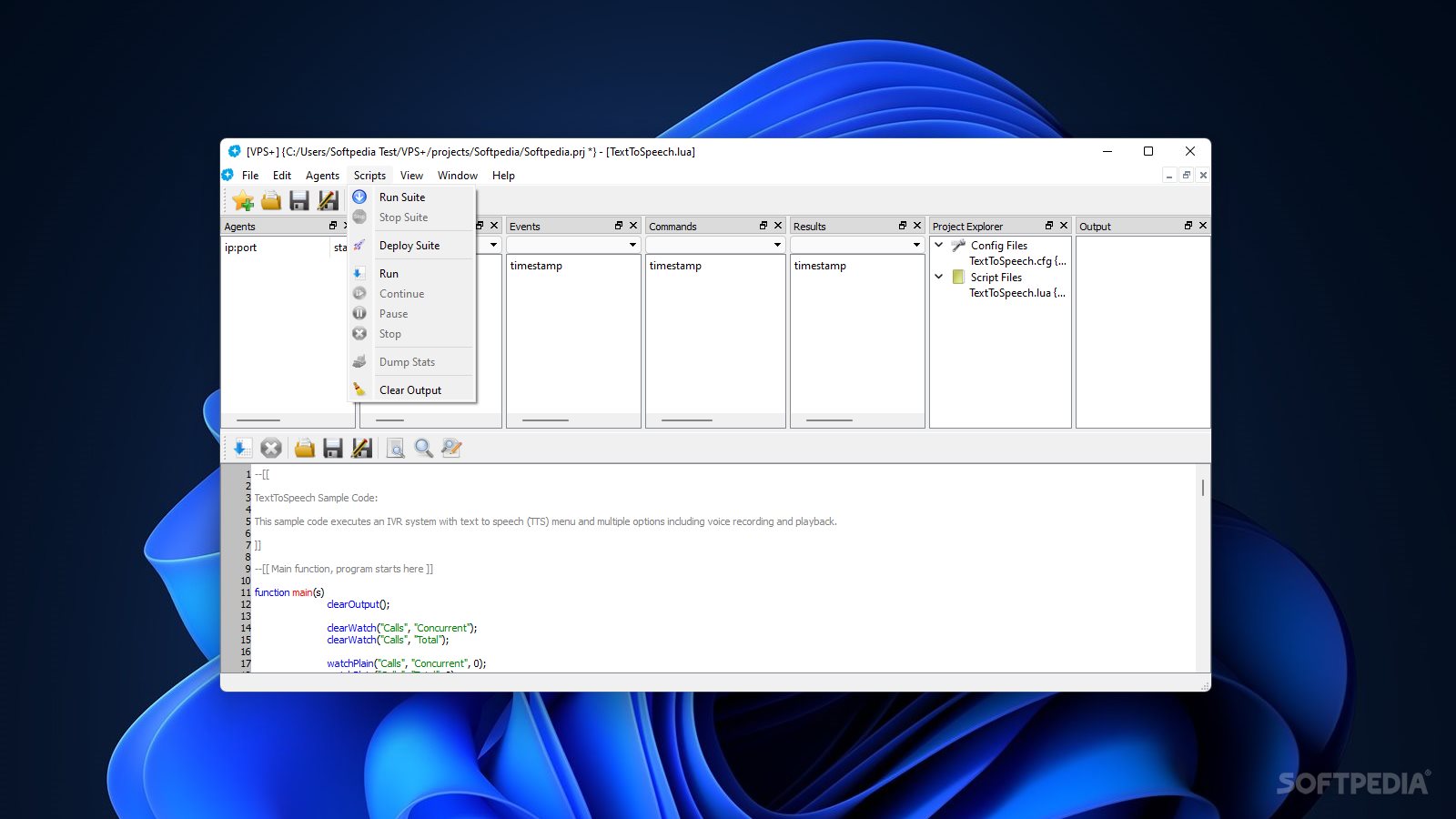Choose Clear Output from the Scripts menu
The height and width of the screenshot is (819, 1456).
pyautogui.click(x=411, y=390)
